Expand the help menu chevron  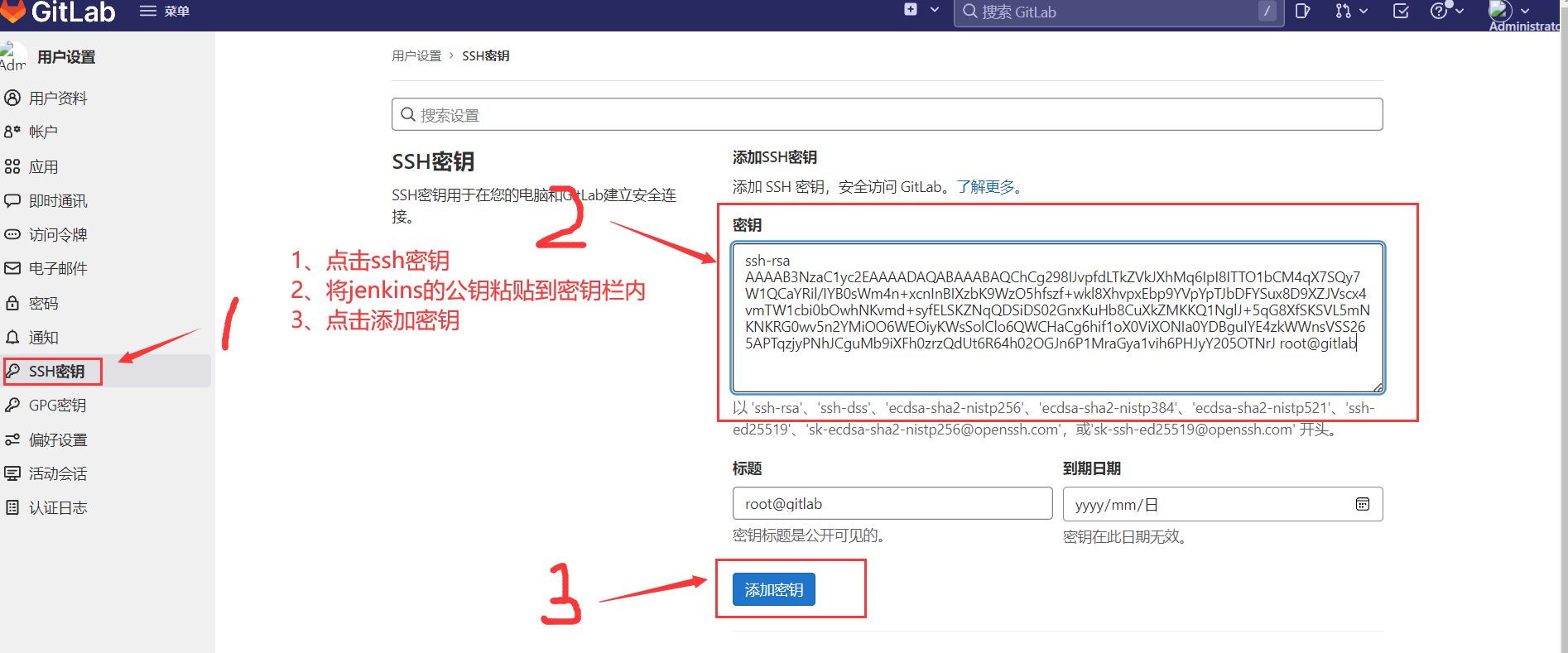(1460, 11)
